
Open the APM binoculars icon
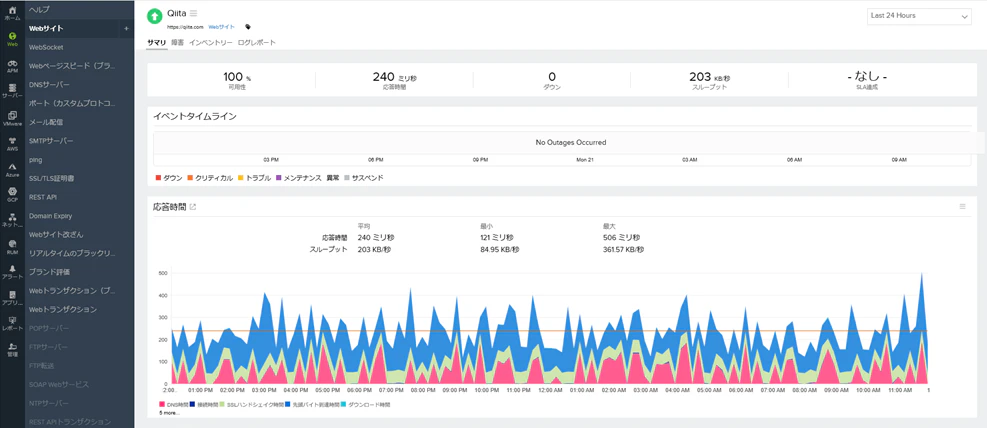13,64
